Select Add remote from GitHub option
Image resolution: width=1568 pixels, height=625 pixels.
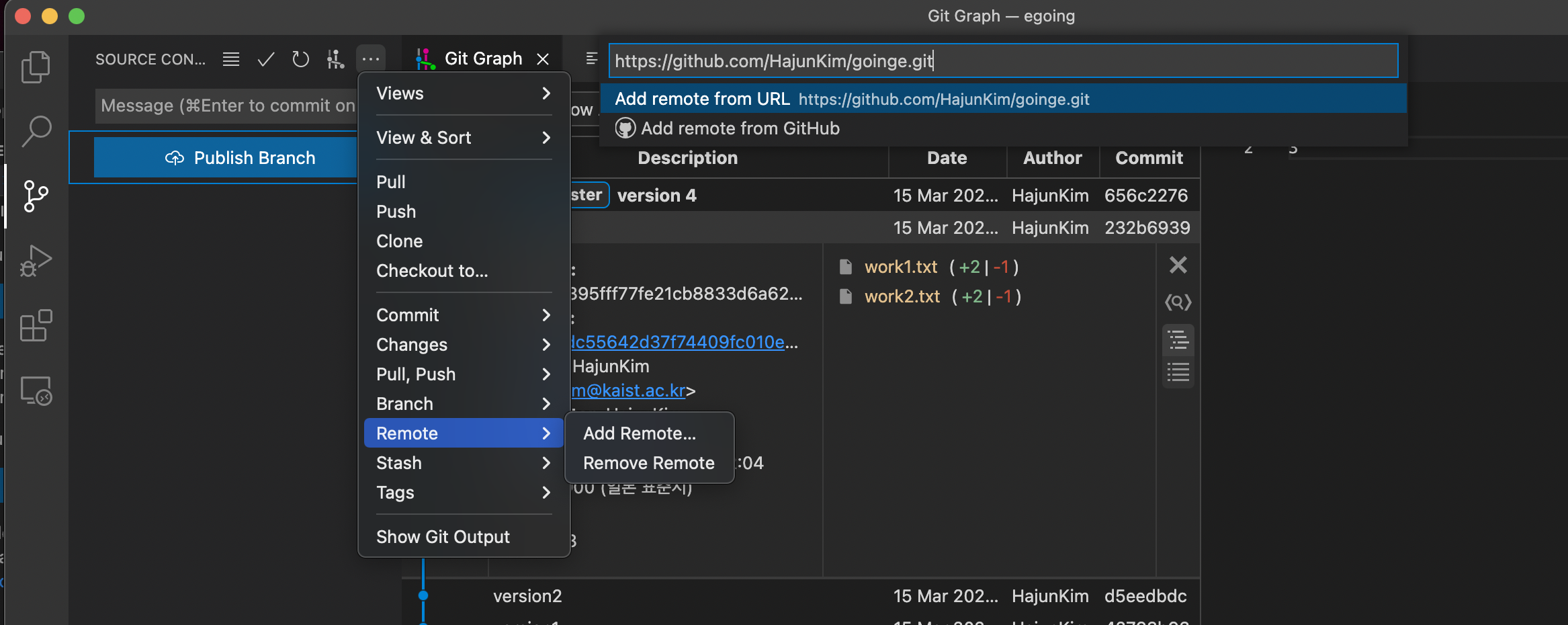[1003, 128]
